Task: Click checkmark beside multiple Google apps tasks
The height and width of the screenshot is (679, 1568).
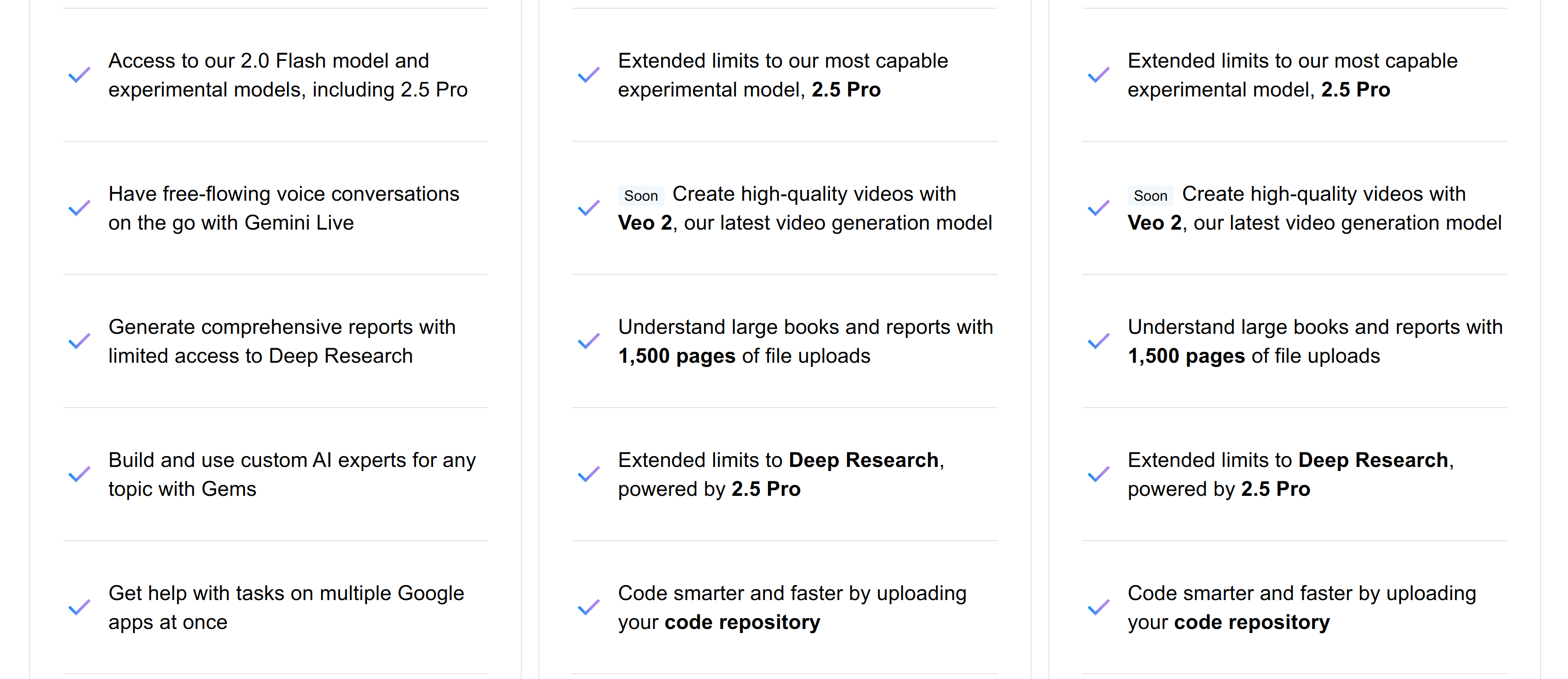Action: (x=79, y=607)
